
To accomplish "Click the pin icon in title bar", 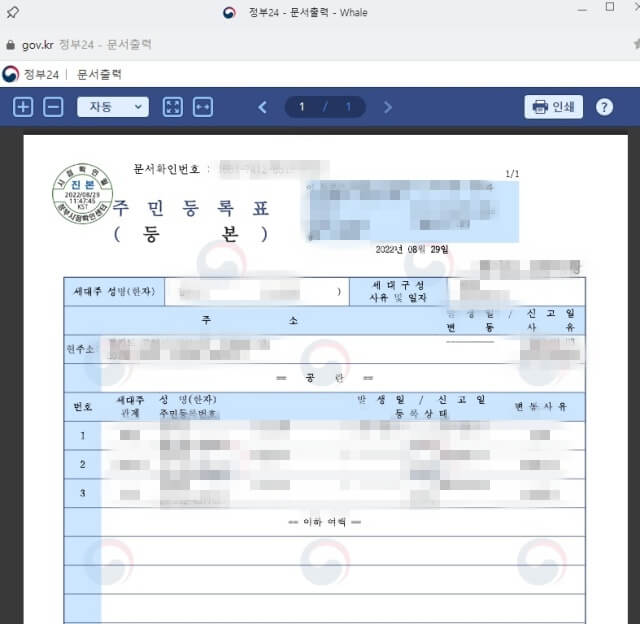I will click(13, 12).
